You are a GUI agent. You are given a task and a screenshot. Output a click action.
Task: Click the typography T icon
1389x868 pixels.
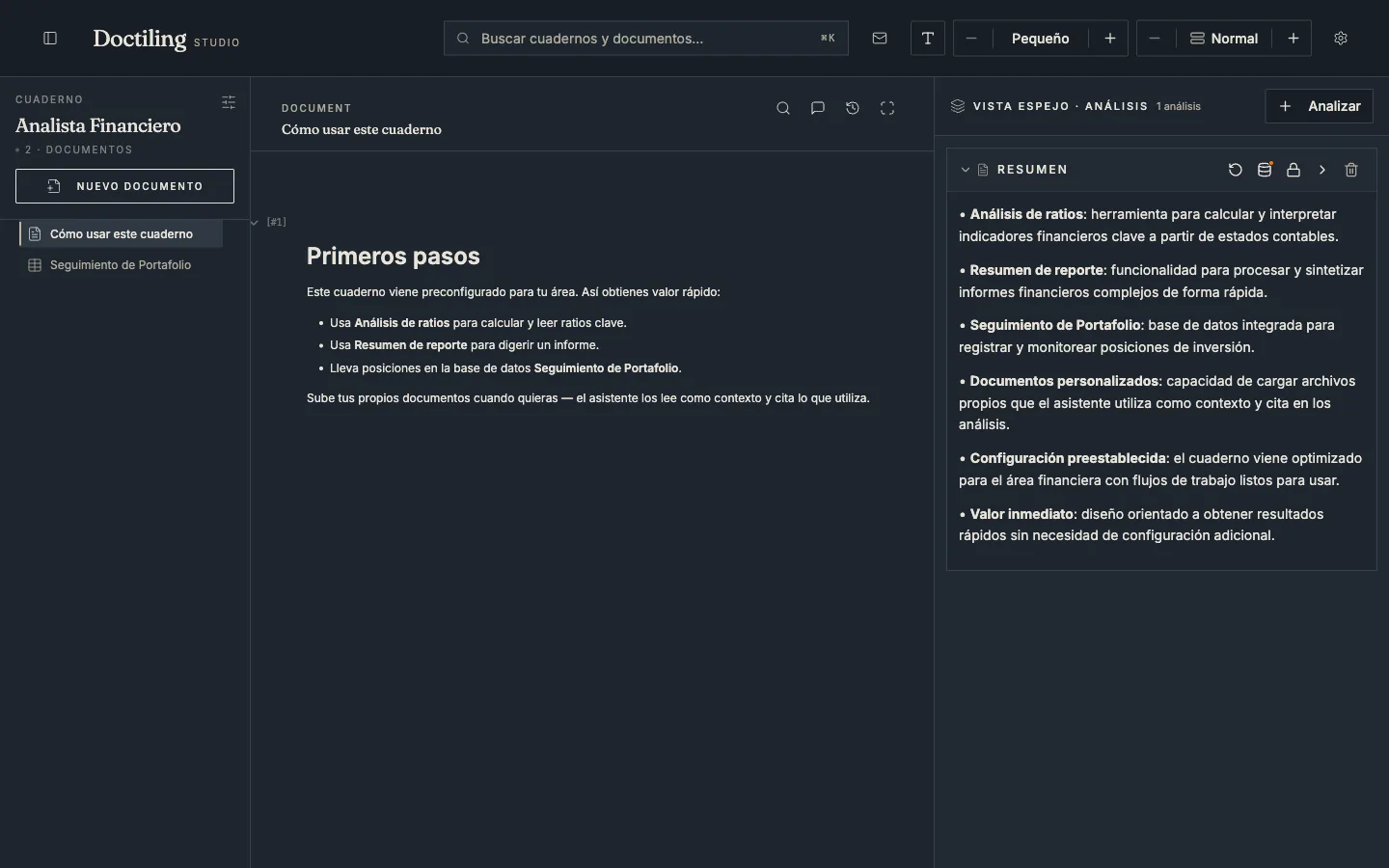(928, 39)
